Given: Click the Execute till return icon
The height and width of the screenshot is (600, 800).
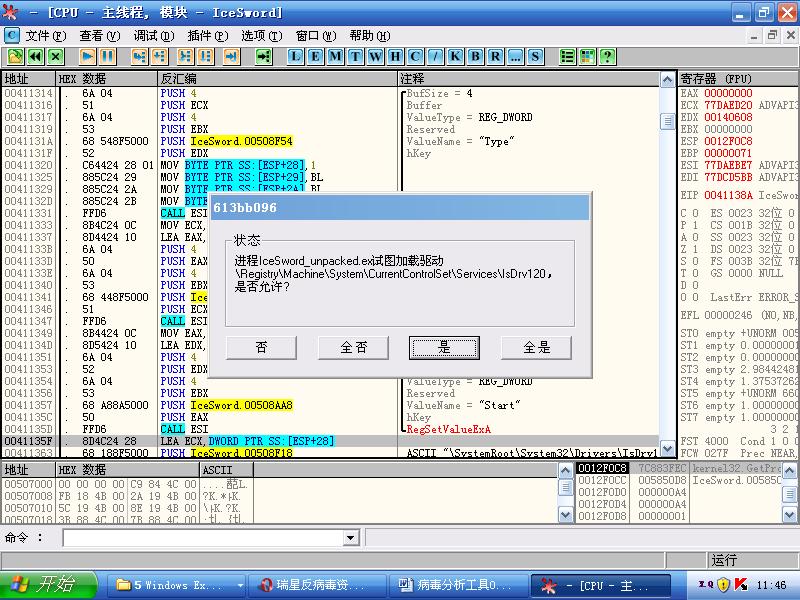Looking at the screenshot, I should tap(231, 57).
